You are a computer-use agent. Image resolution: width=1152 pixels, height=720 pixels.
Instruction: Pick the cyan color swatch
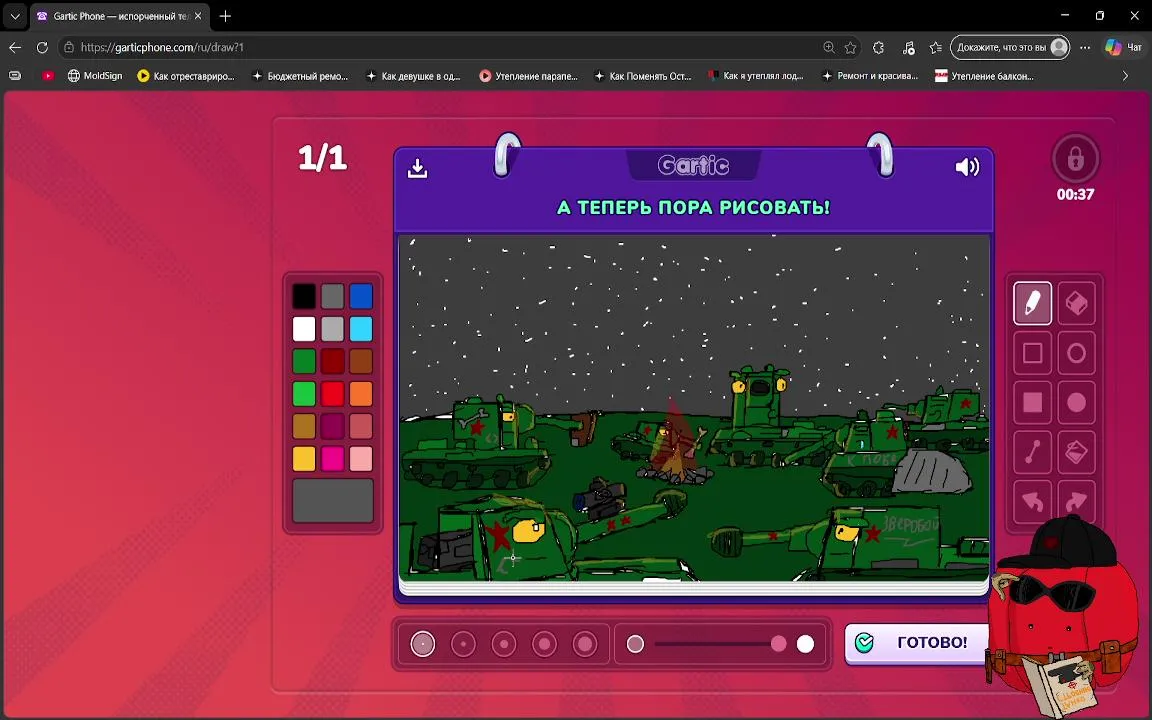tap(361, 328)
